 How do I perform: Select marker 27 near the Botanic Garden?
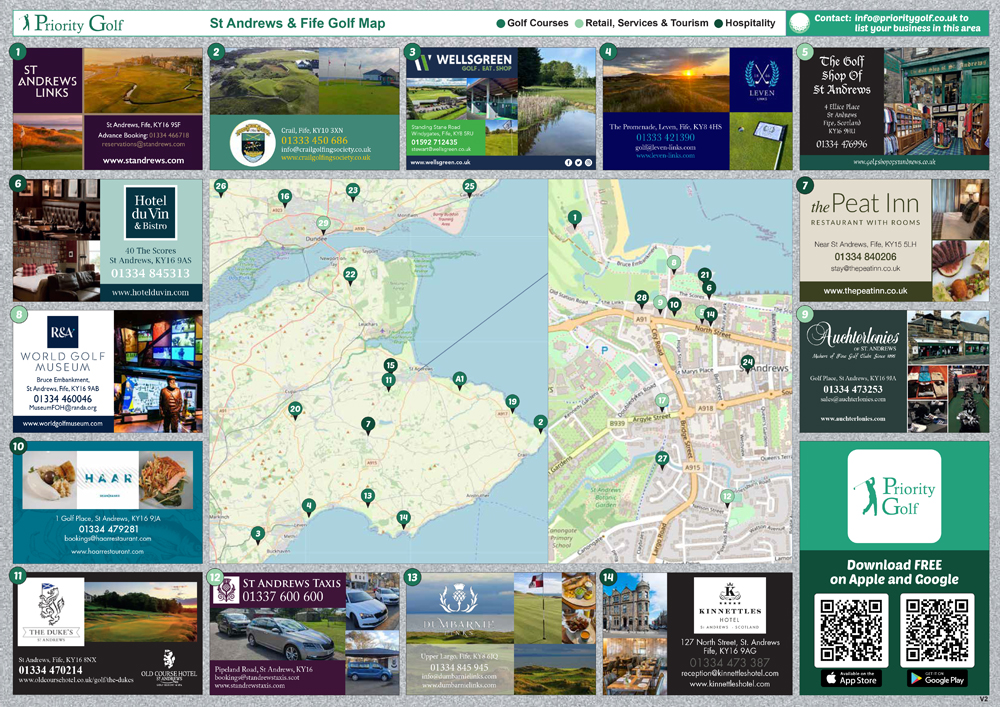(662, 459)
